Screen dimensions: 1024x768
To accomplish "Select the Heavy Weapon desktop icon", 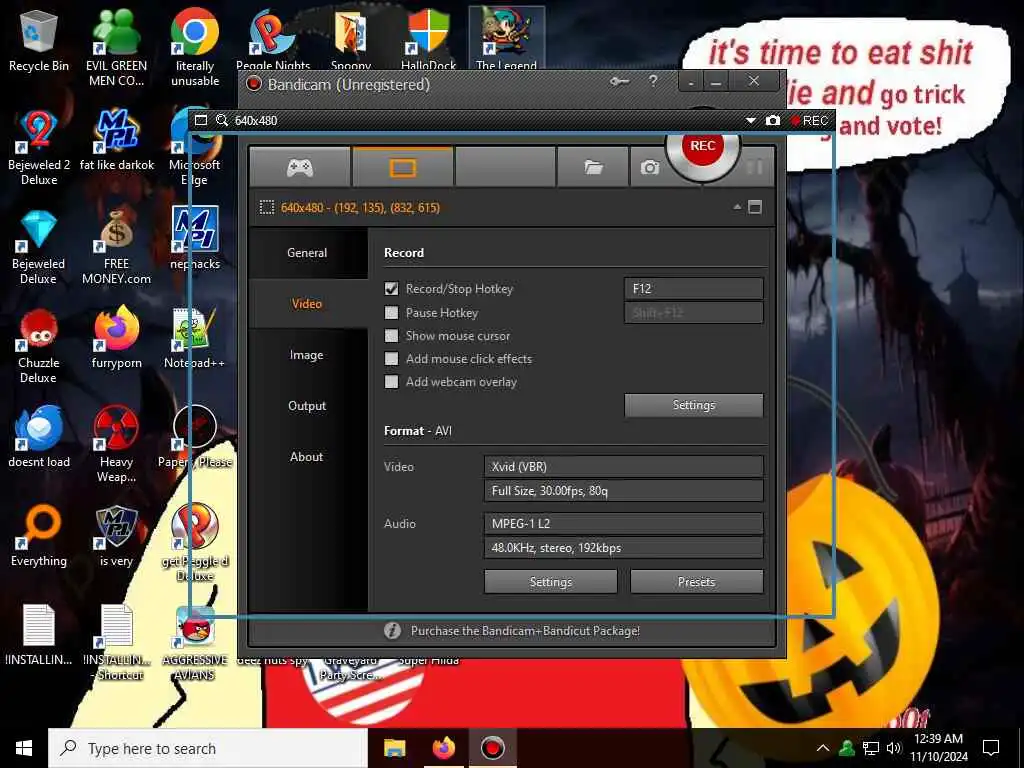I will 116,444.
